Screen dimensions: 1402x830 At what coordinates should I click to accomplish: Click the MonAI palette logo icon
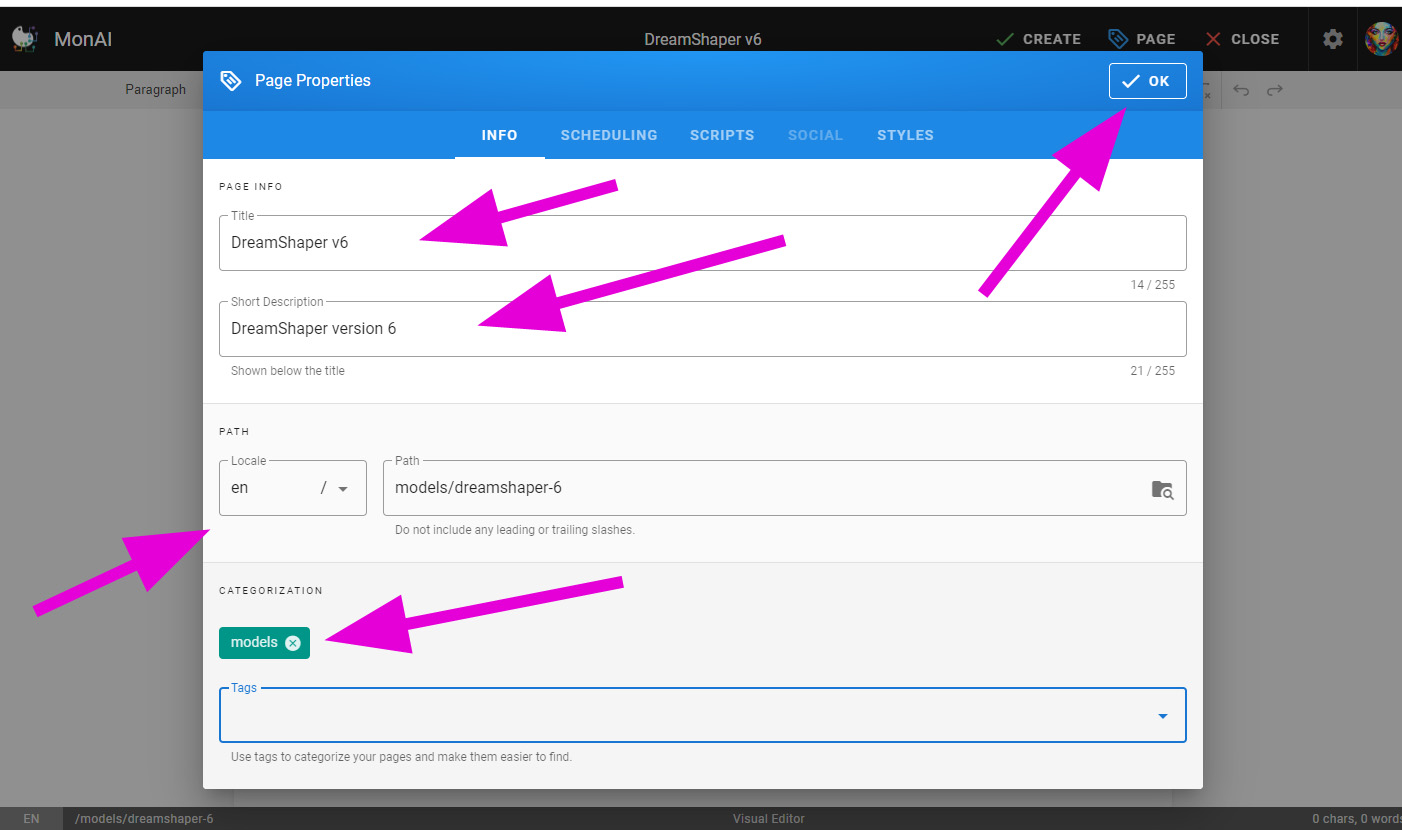24,39
